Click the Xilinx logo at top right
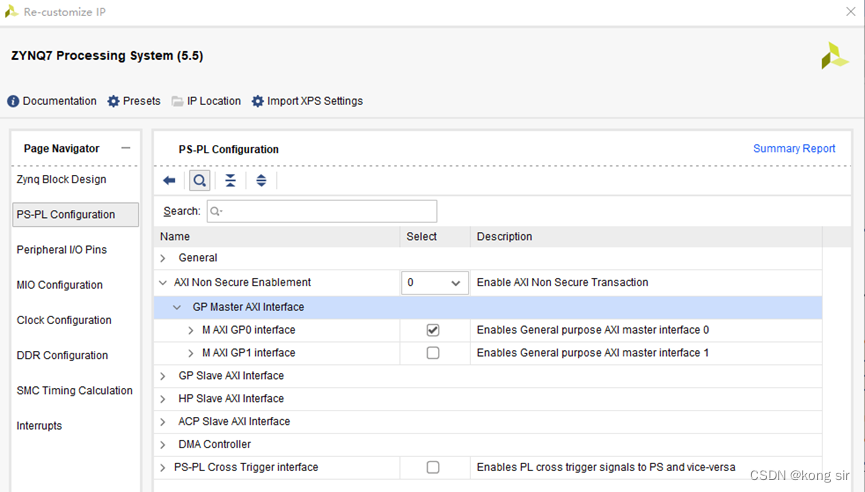Image resolution: width=865 pixels, height=492 pixels. coord(835,56)
